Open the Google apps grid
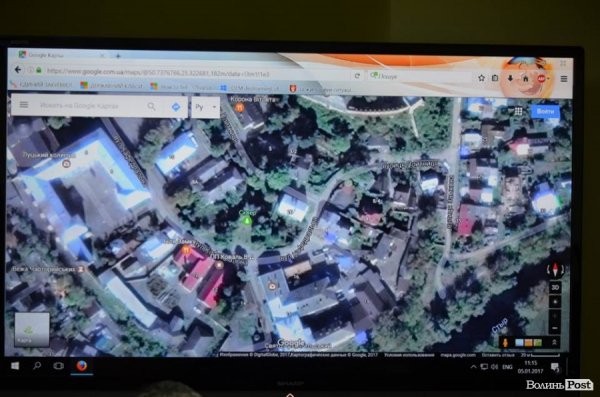This screenshot has height=397, width=600. point(518,111)
